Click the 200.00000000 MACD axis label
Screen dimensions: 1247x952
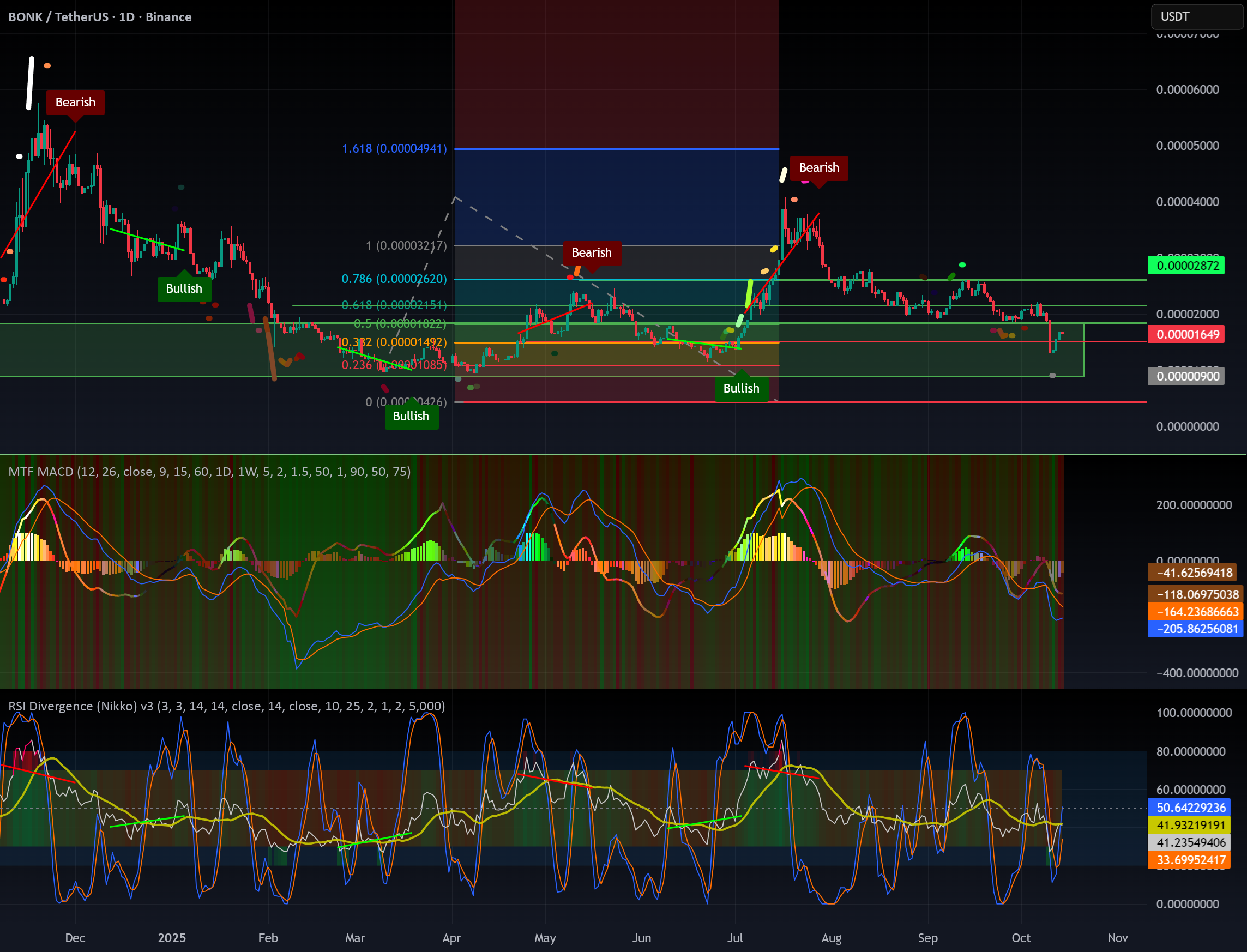(x=1194, y=505)
